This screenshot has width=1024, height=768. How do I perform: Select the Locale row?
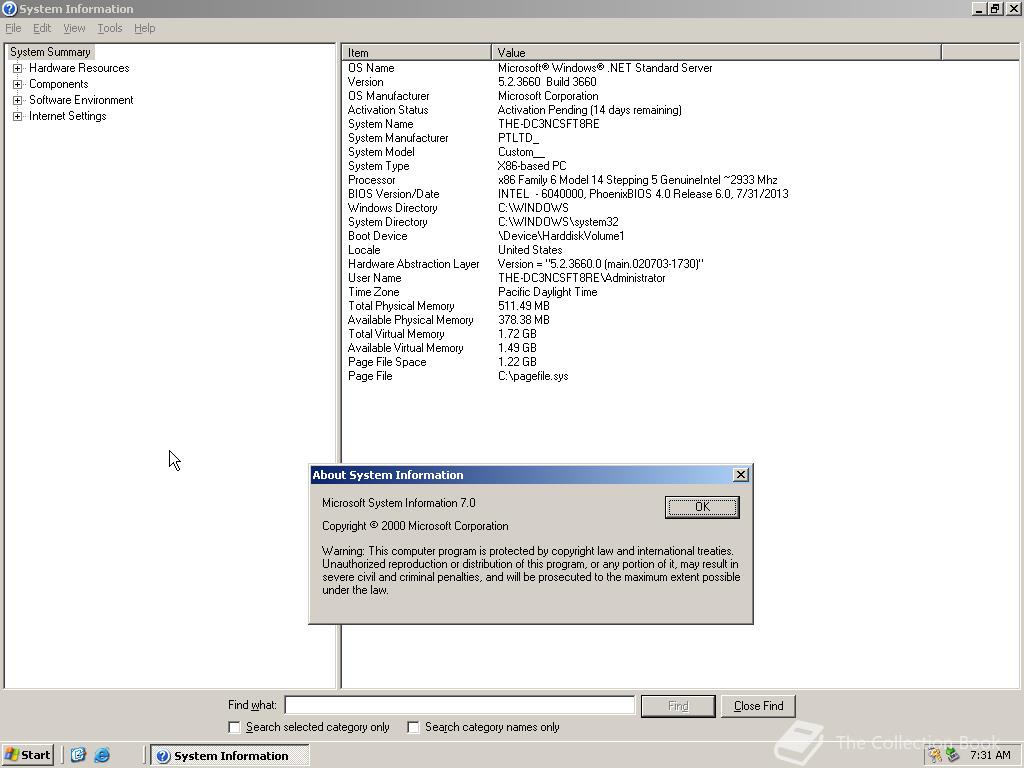point(679,250)
